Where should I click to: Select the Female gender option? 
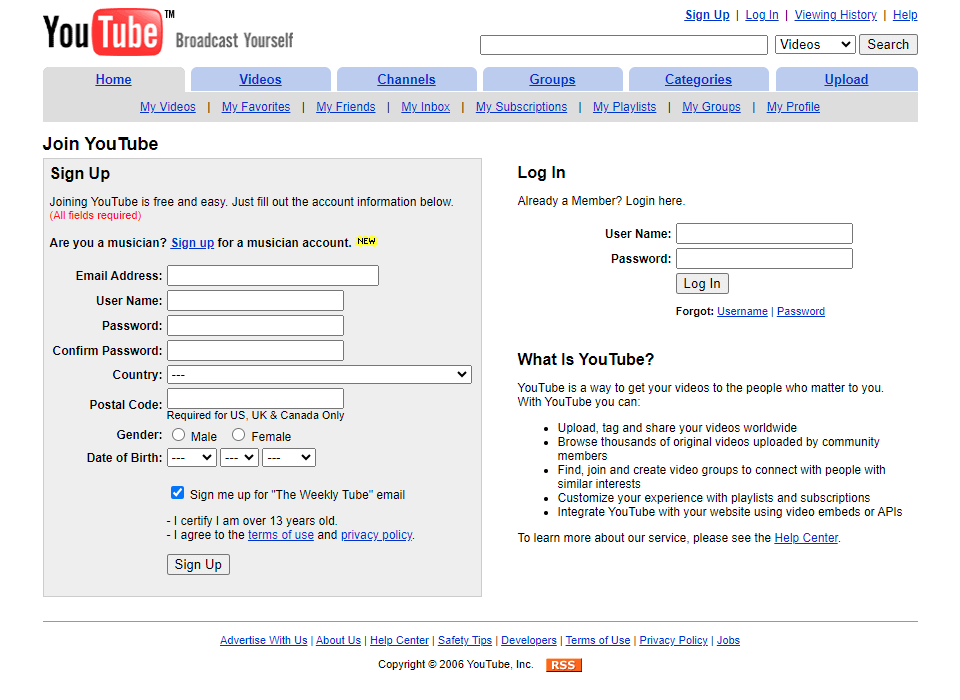click(238, 435)
